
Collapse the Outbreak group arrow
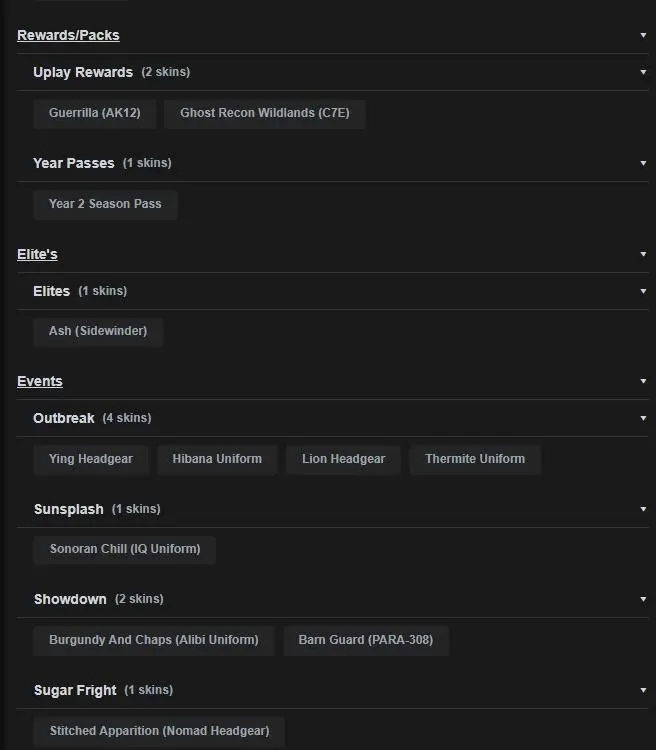pyautogui.click(x=643, y=418)
